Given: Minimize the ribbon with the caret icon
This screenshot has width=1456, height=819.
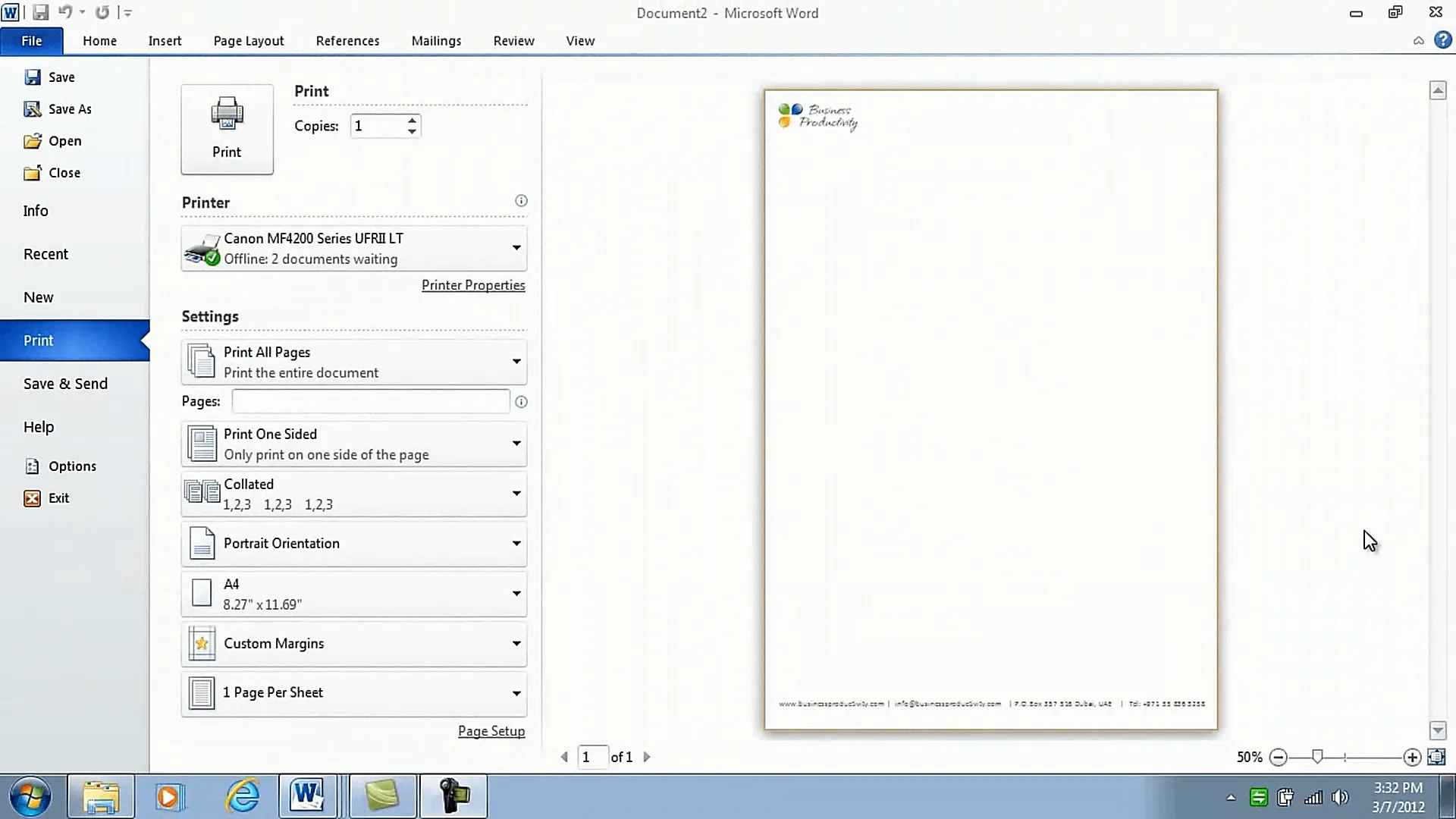Looking at the screenshot, I should tap(1418, 41).
